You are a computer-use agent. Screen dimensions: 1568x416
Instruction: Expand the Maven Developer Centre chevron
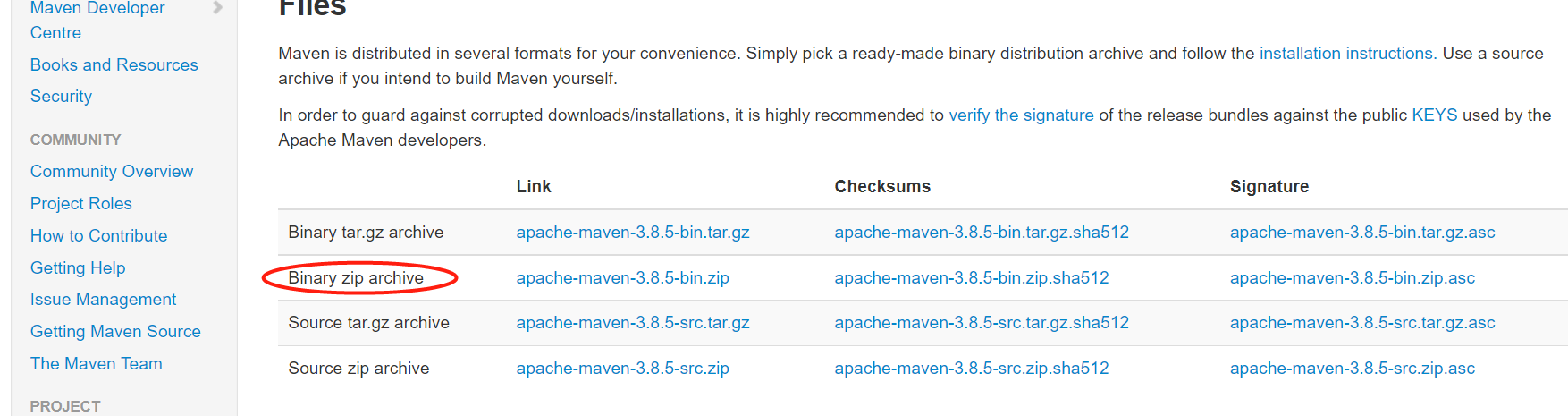pos(217,8)
